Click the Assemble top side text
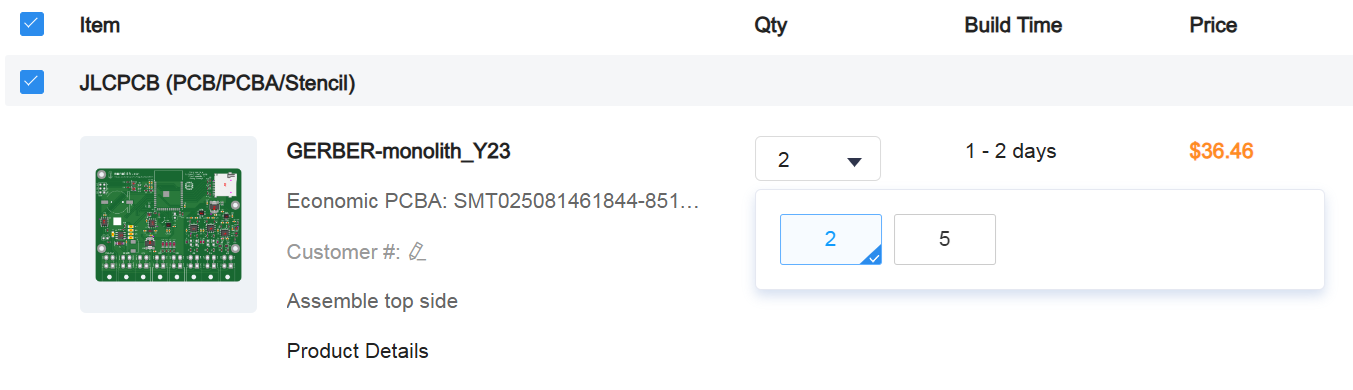The width and height of the screenshot is (1353, 390). 372,301
